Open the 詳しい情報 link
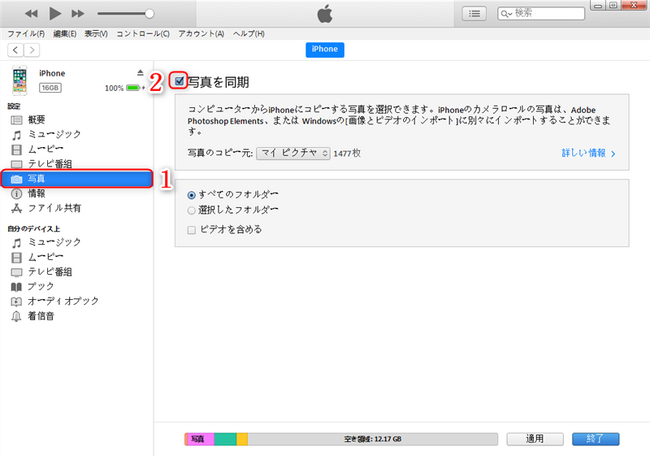Screen dimensions: 650x456 588,153
